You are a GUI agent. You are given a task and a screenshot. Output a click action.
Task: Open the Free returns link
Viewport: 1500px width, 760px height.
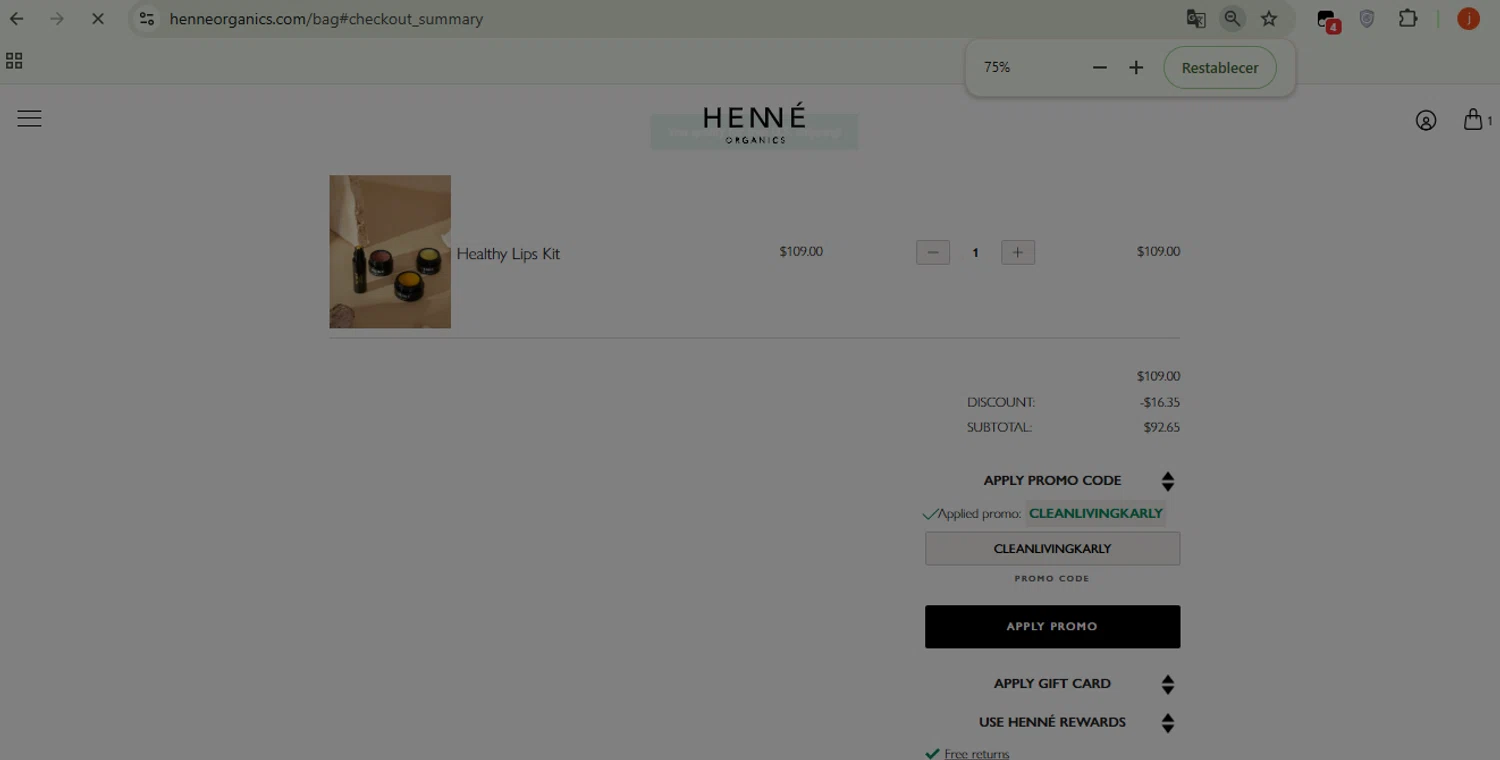point(977,754)
